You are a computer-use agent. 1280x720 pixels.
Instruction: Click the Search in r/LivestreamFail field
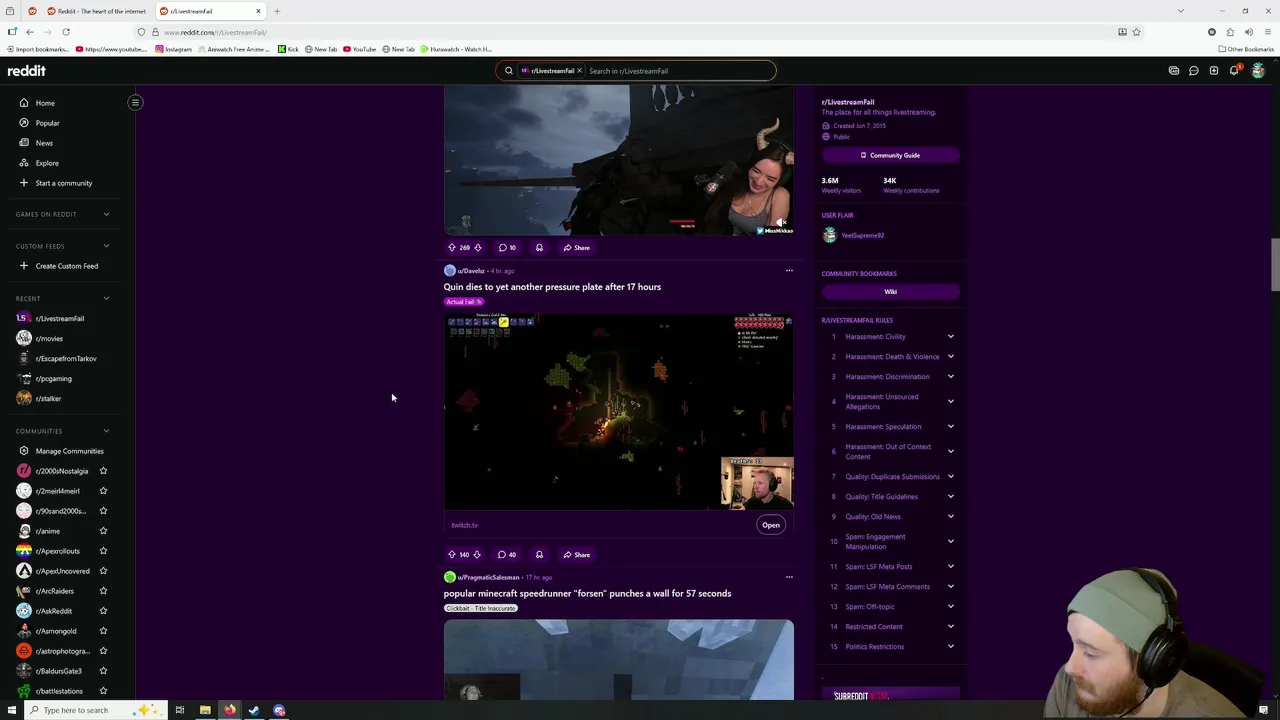678,71
